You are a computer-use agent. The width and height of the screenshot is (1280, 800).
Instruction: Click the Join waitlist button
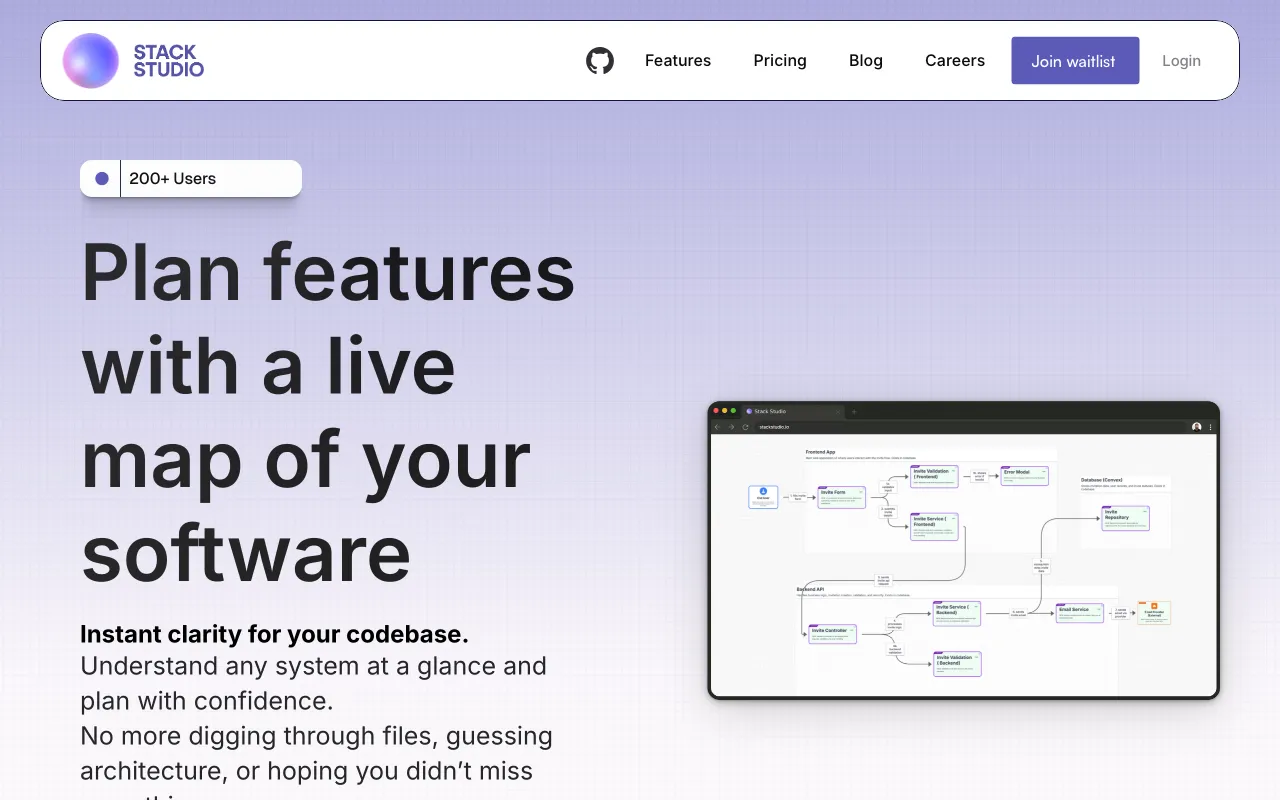(1075, 60)
